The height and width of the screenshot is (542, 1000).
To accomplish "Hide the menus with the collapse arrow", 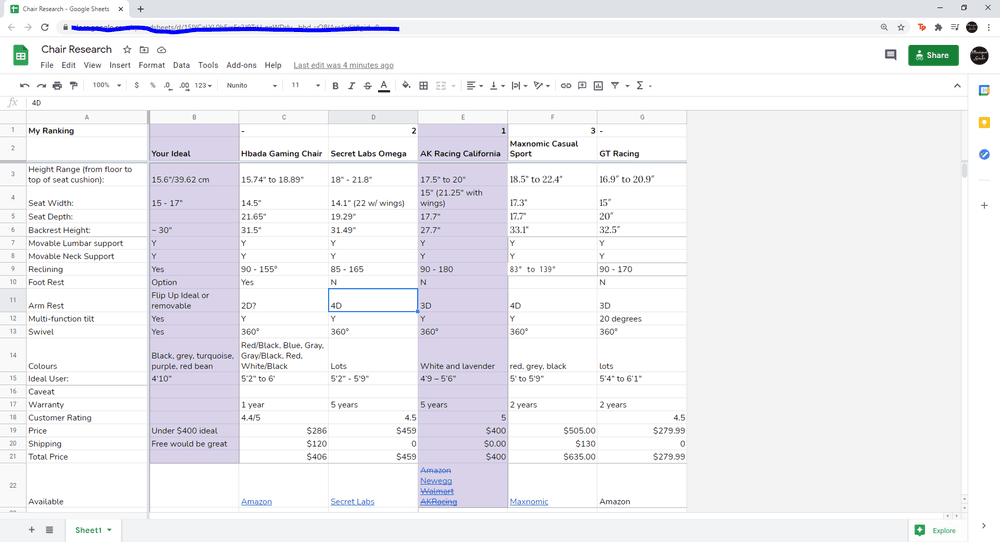I will click(x=957, y=85).
